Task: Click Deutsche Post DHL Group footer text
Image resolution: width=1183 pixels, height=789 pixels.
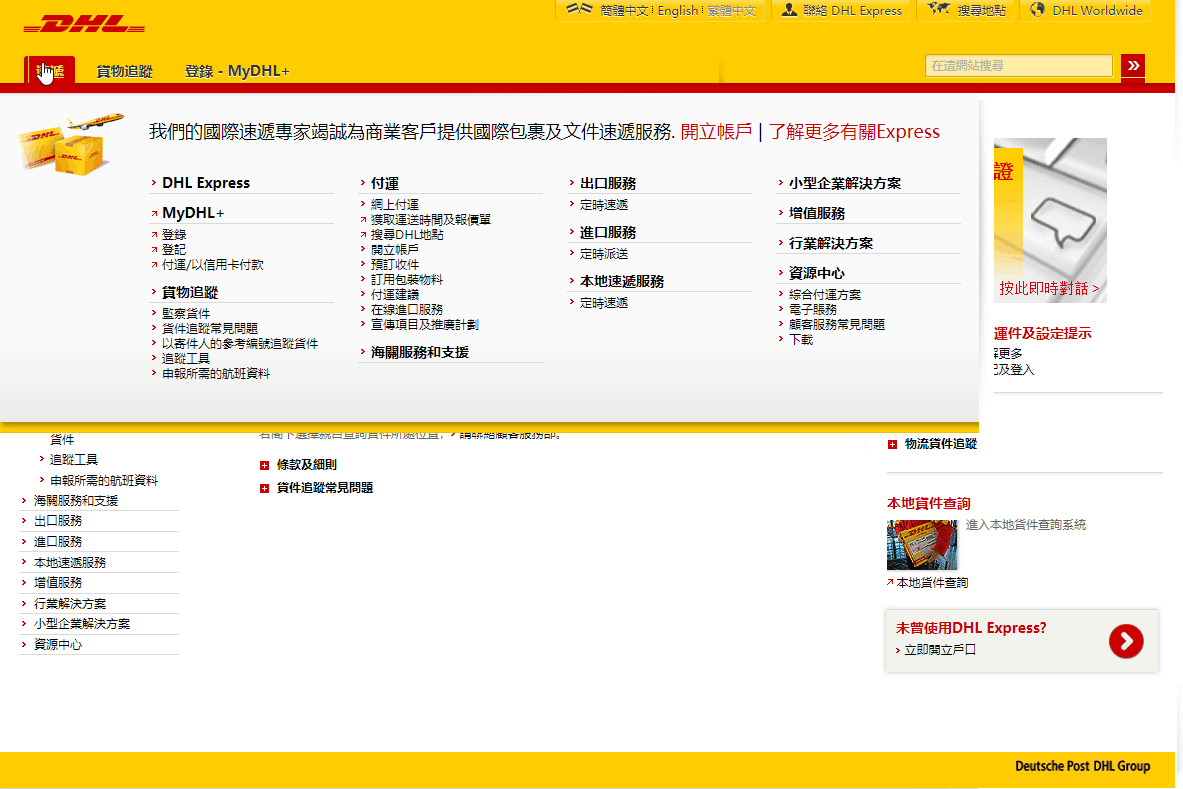Action: tap(1083, 766)
